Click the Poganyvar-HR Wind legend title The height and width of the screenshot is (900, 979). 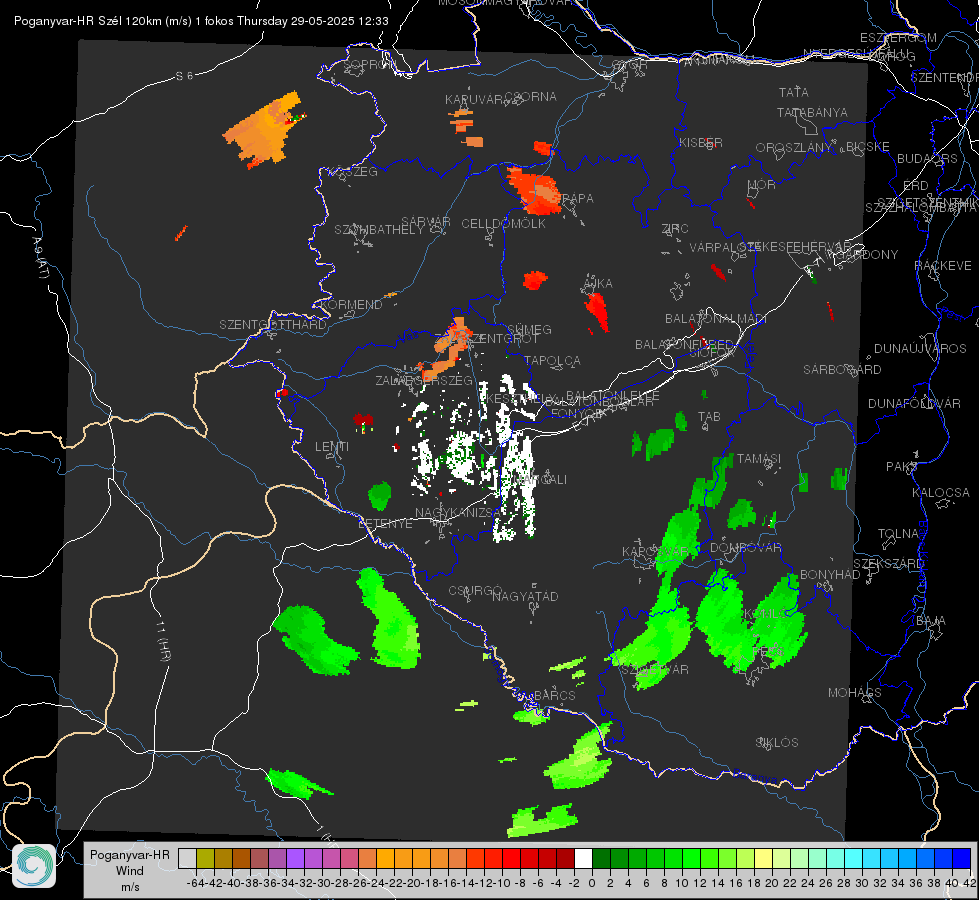[x=130, y=870]
